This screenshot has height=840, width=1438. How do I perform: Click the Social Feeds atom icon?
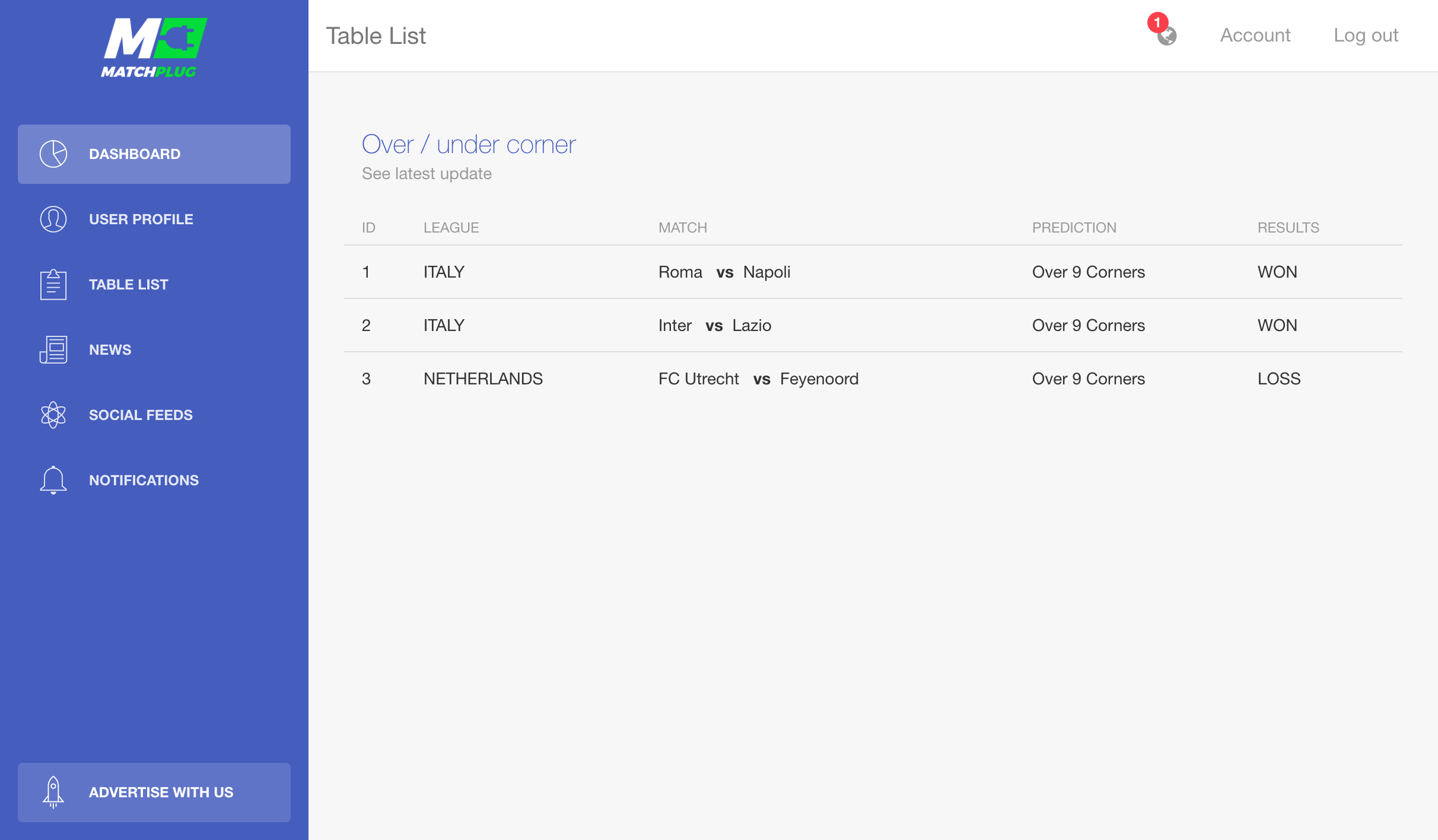tap(53, 415)
